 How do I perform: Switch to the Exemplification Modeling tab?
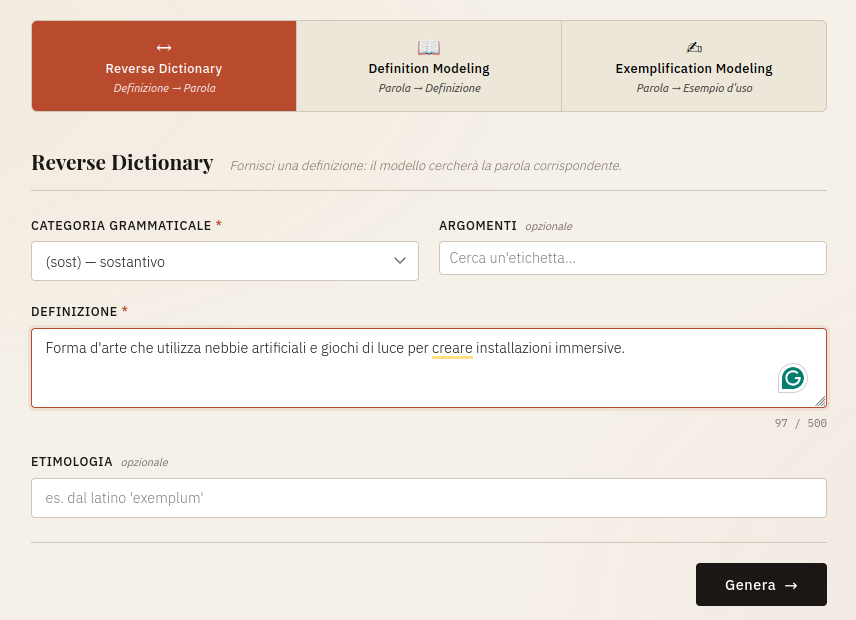694,66
